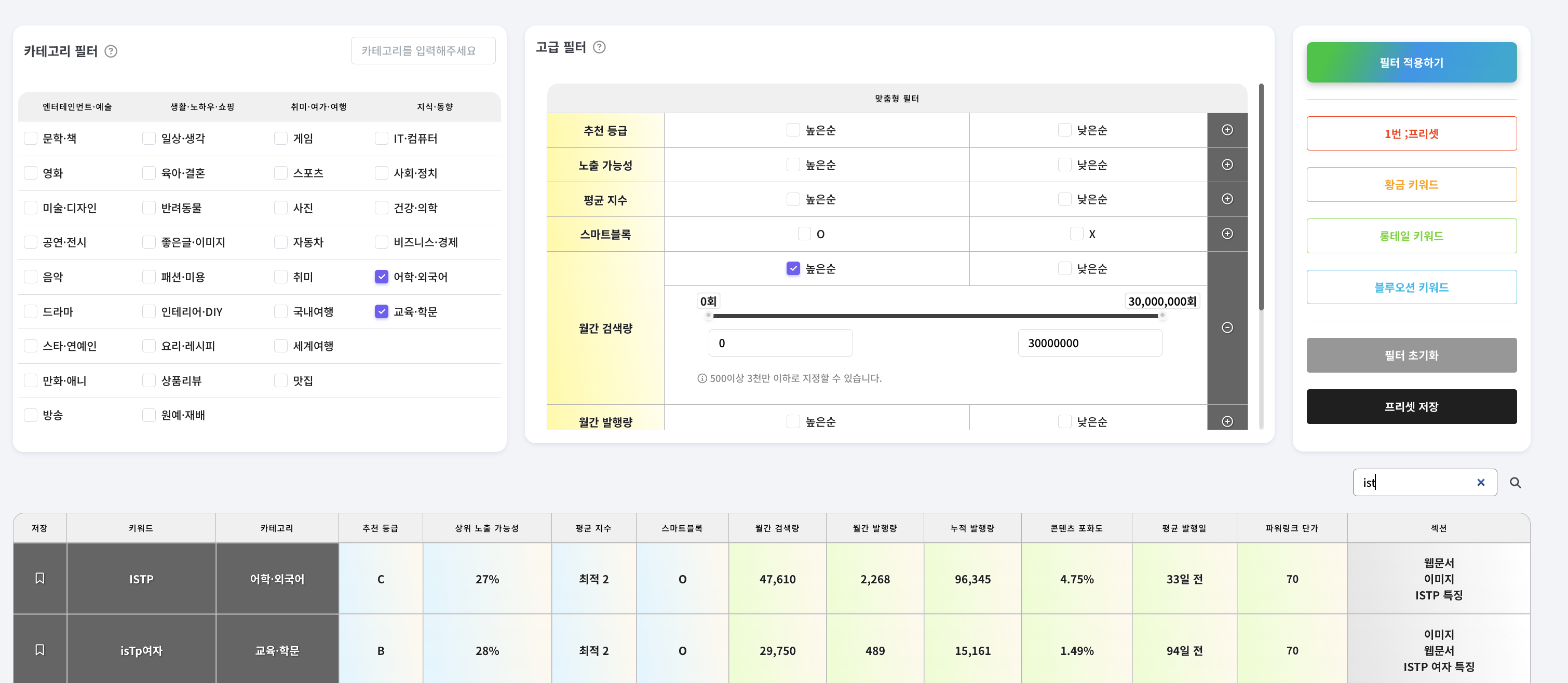Expand the 월간 발행량 filter row
The image size is (1568, 683).
1227,421
